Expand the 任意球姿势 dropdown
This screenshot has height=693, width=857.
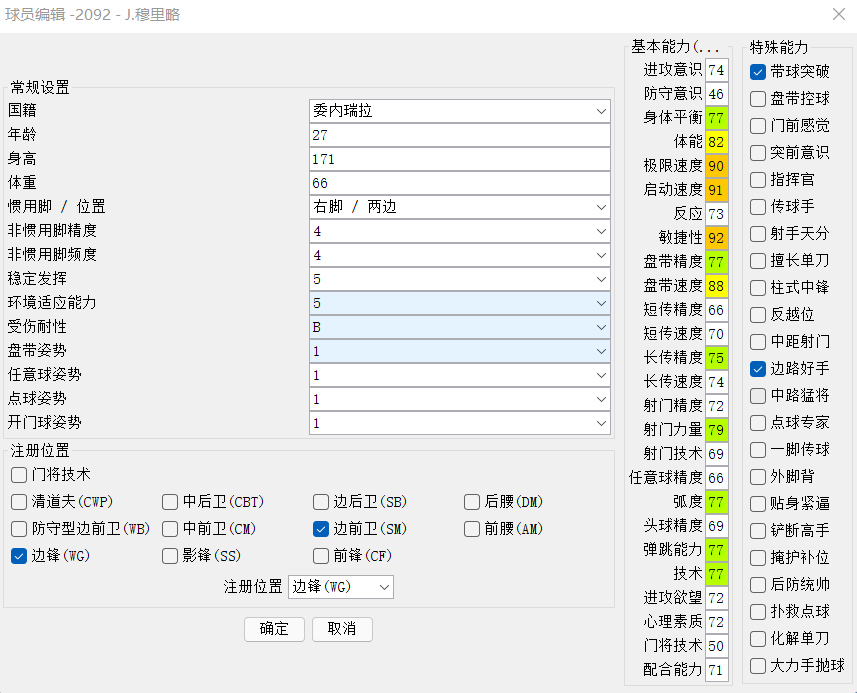click(460, 375)
